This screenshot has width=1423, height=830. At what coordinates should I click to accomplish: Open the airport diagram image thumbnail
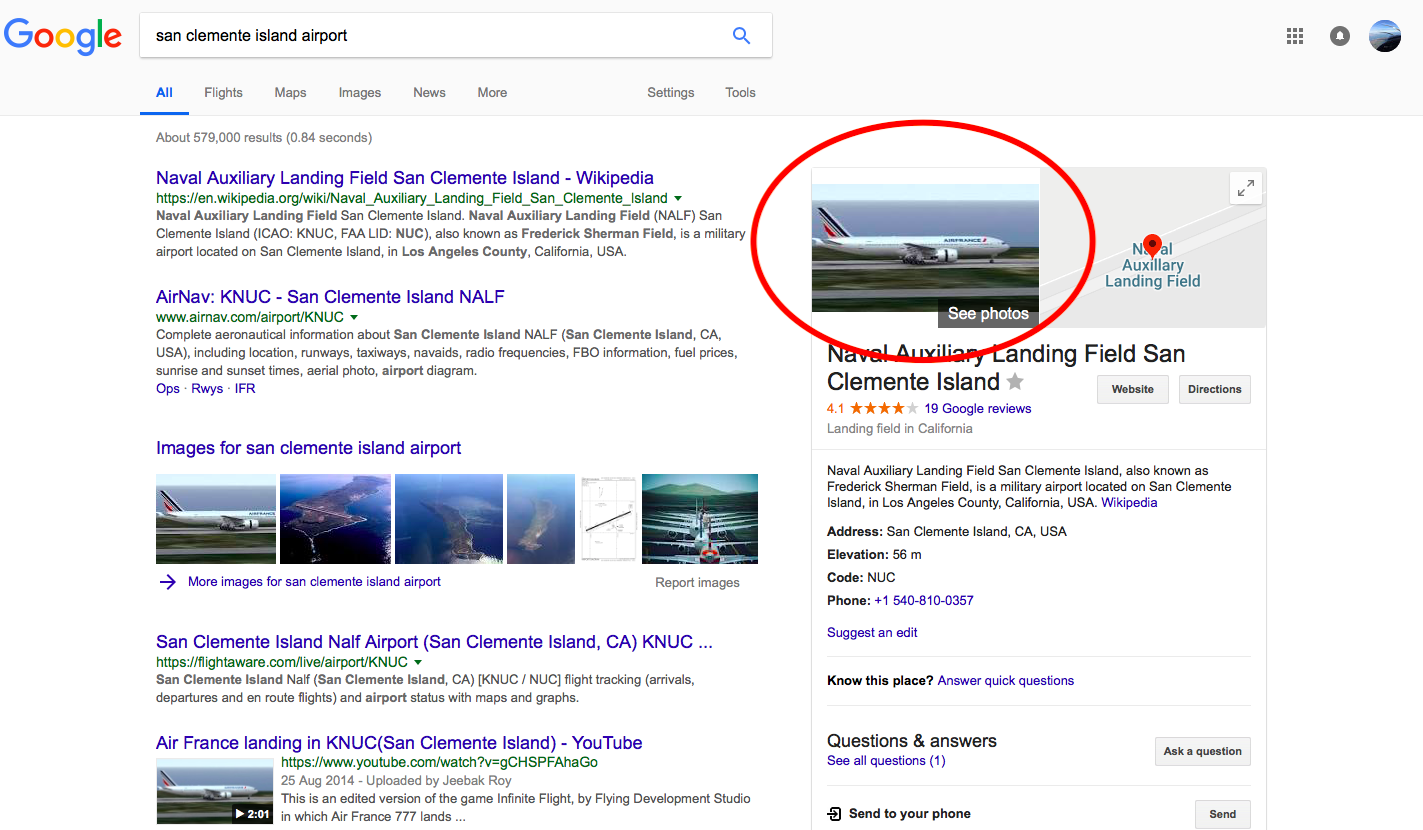coord(609,519)
